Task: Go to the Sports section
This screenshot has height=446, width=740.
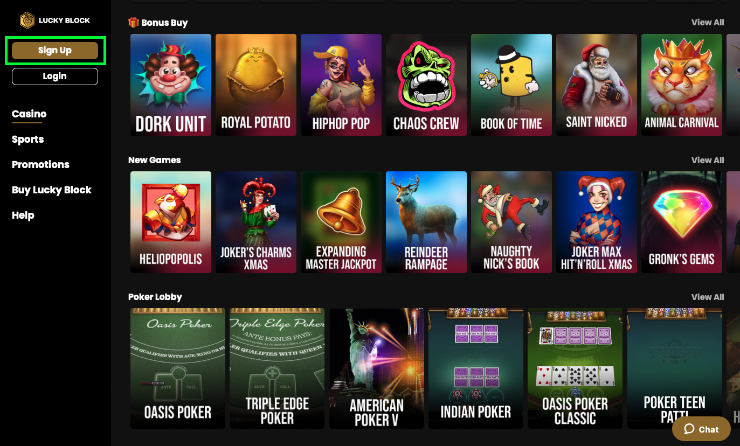Action: (28, 139)
